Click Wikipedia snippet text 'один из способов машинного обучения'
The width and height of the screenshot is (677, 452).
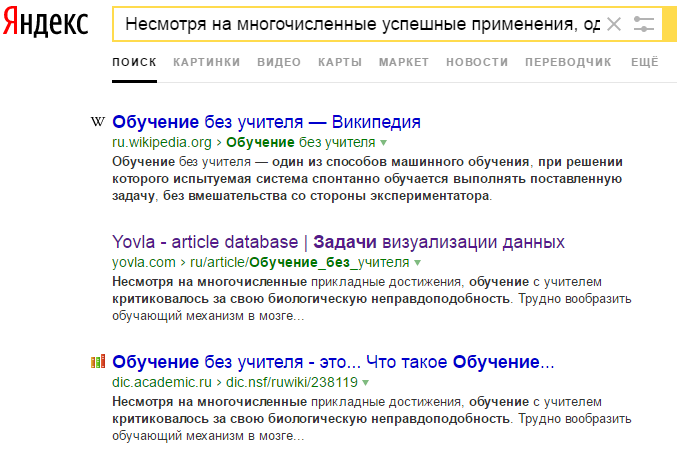[x=401, y=162]
